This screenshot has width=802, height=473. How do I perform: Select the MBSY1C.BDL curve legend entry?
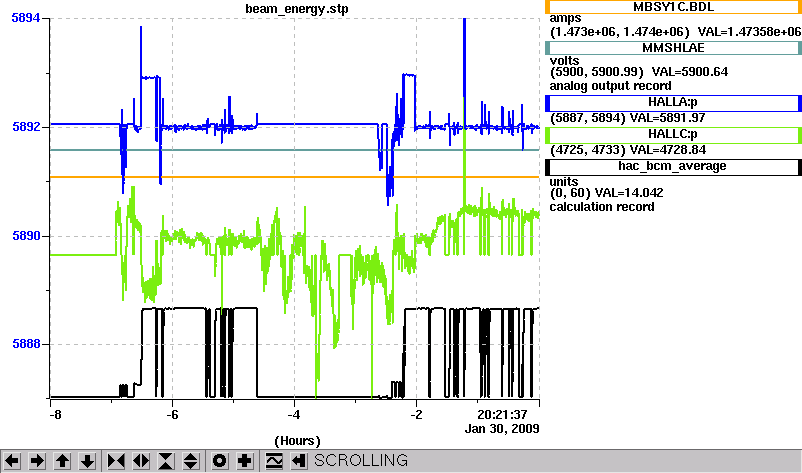click(x=673, y=7)
